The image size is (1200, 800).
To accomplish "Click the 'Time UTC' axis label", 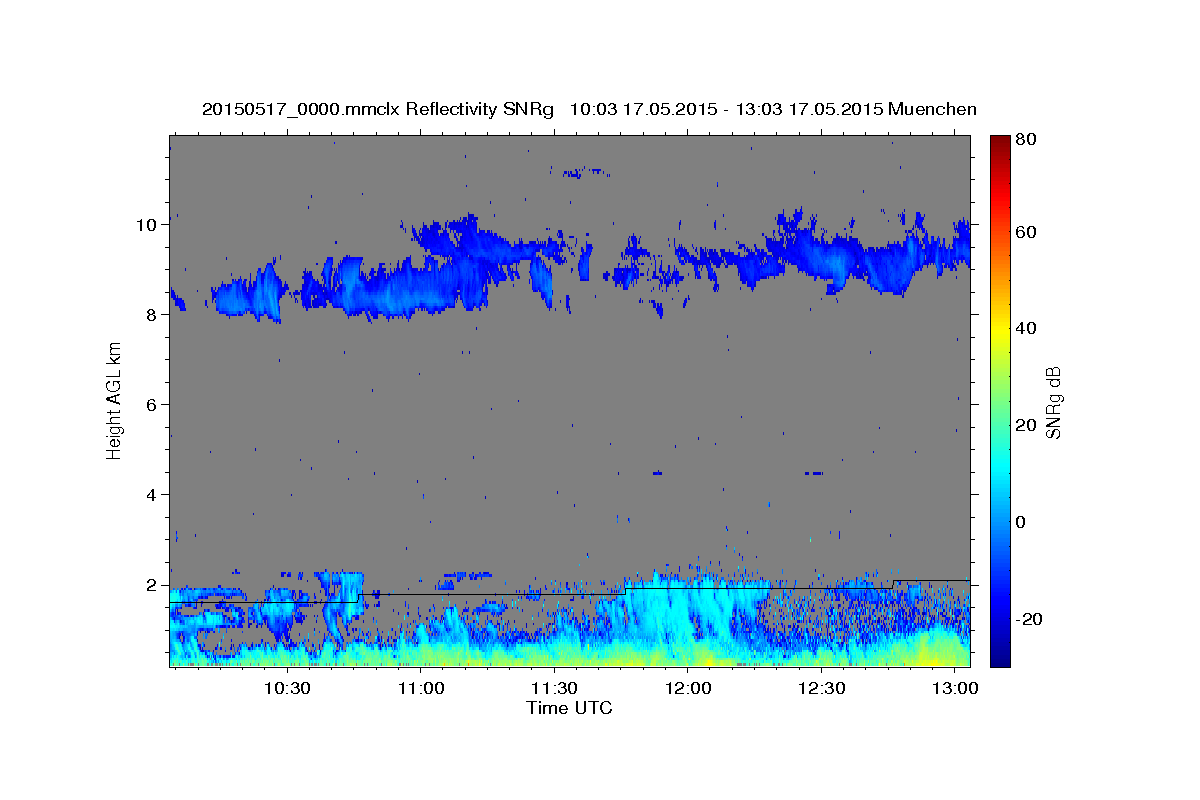I will (569, 708).
